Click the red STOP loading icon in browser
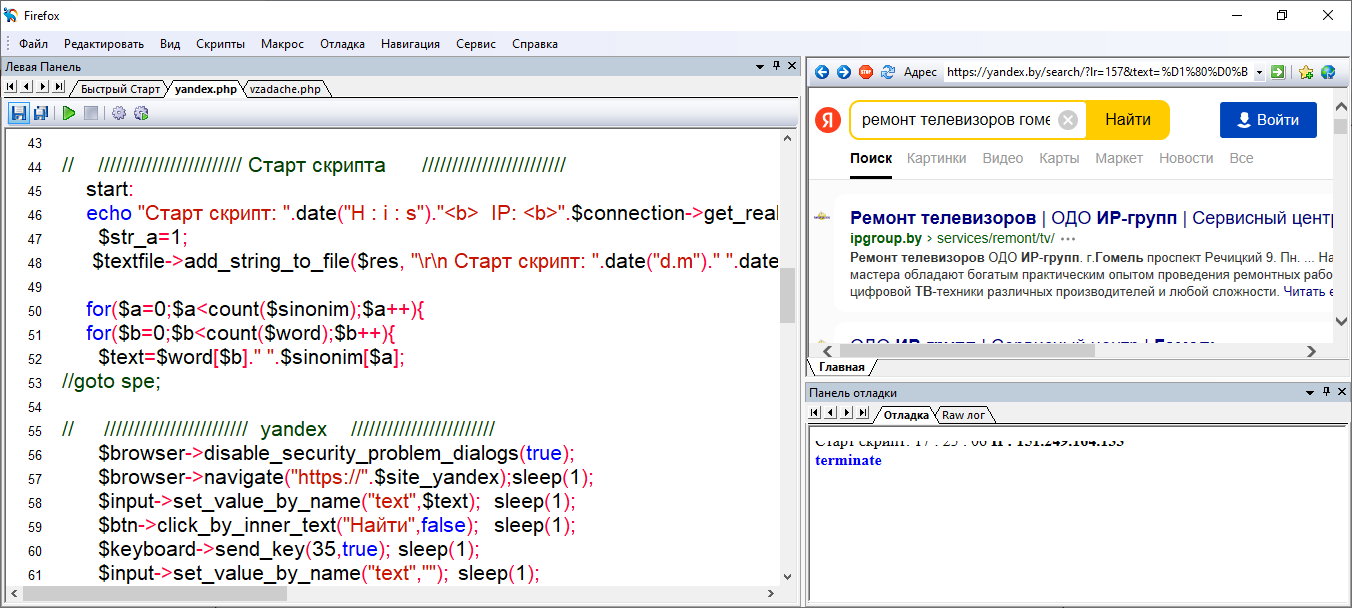The width and height of the screenshot is (1352, 608). [x=866, y=72]
